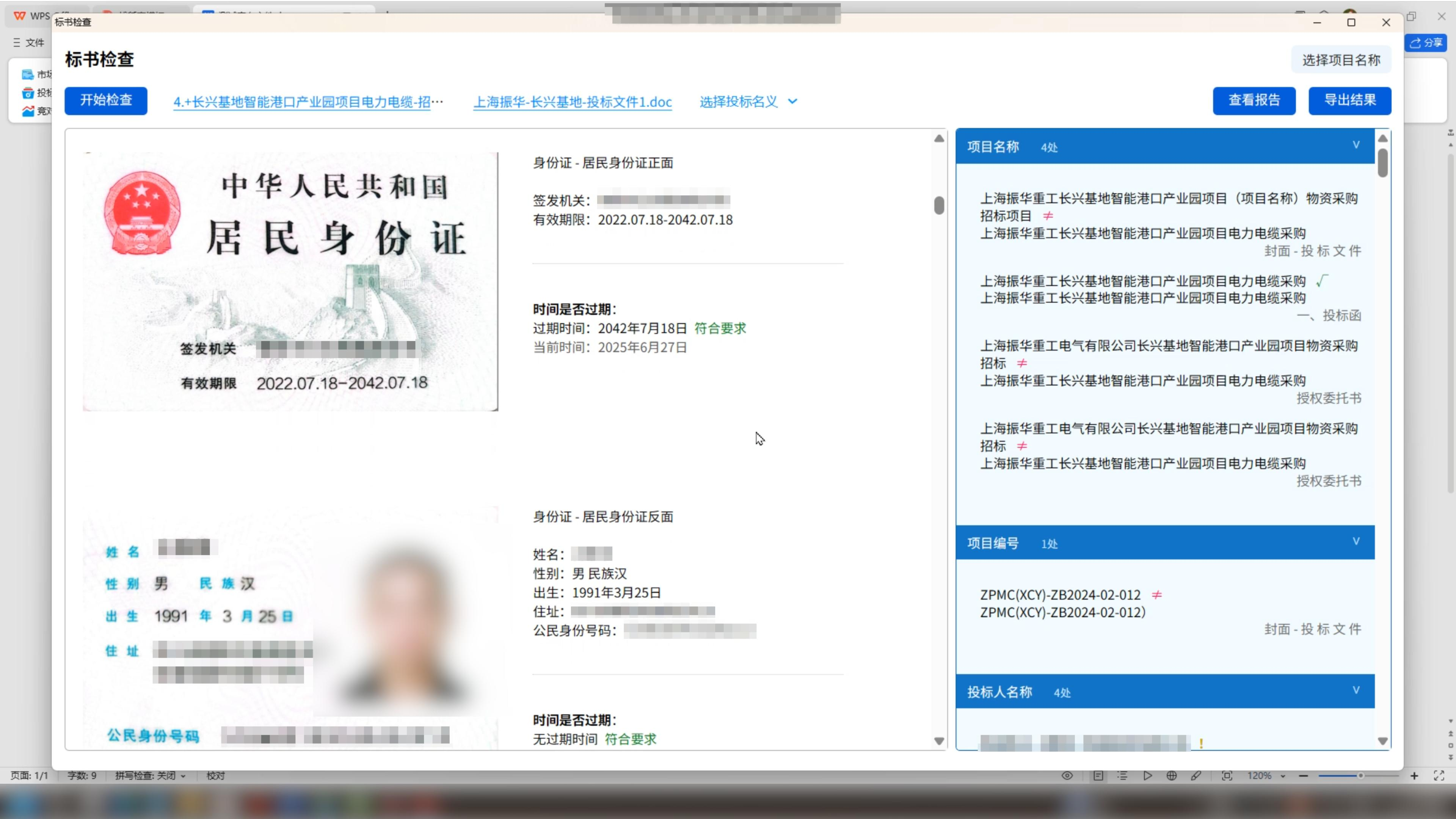Collapse the 项目编号 section
The width and height of the screenshot is (1456, 819).
coord(1356,541)
